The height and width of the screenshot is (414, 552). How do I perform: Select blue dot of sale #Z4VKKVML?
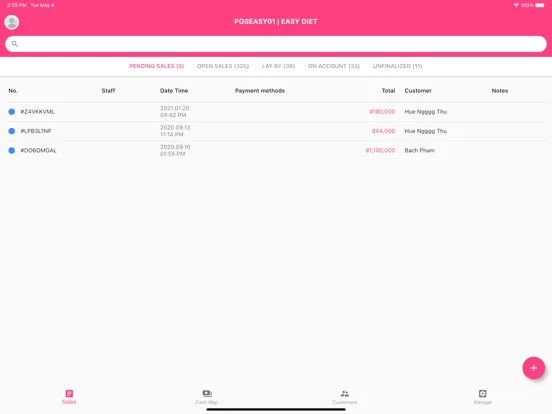coord(12,112)
